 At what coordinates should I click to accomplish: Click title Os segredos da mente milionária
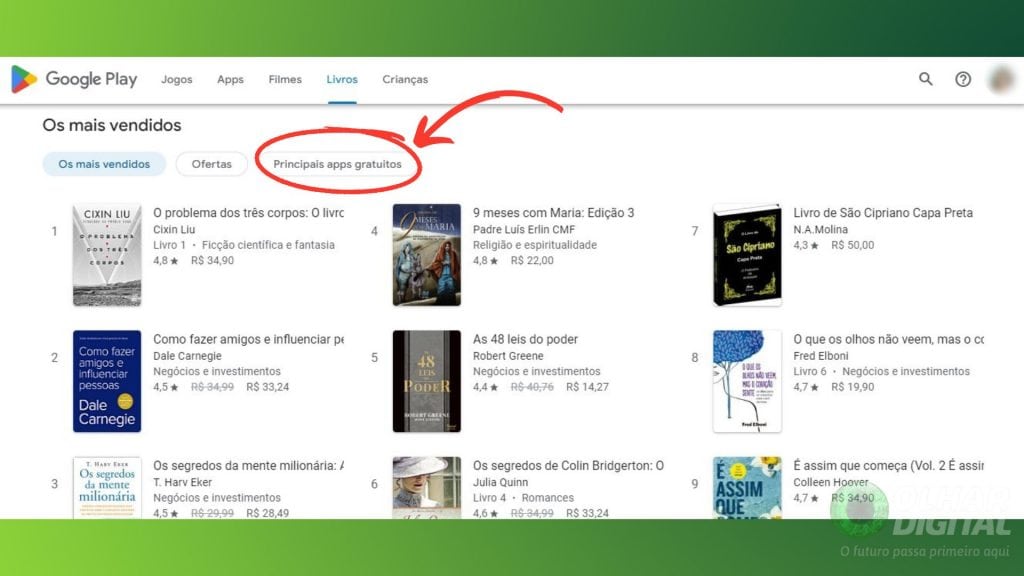pos(248,466)
